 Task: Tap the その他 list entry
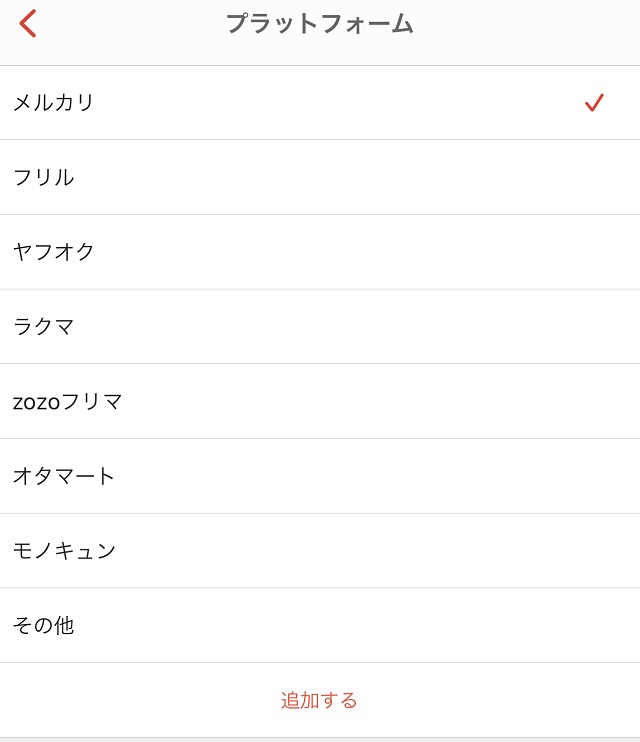[x=320, y=626]
